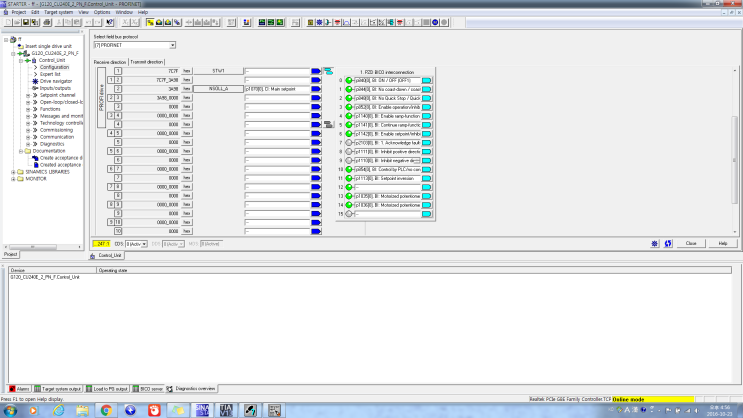Click the first green download icon in toolbar
The height and width of the screenshot is (418, 743).
(x=262, y=22)
